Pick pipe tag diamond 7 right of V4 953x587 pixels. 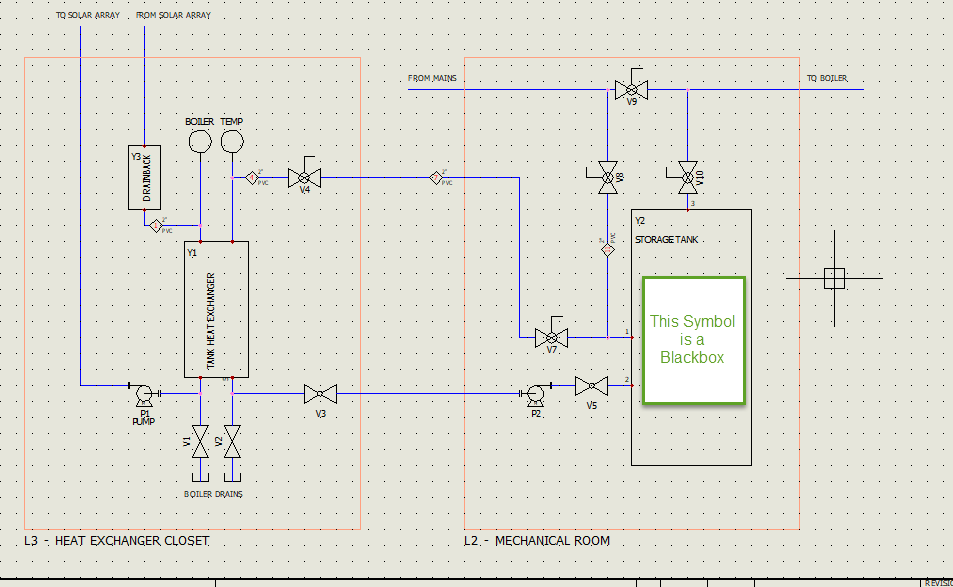pos(436,178)
